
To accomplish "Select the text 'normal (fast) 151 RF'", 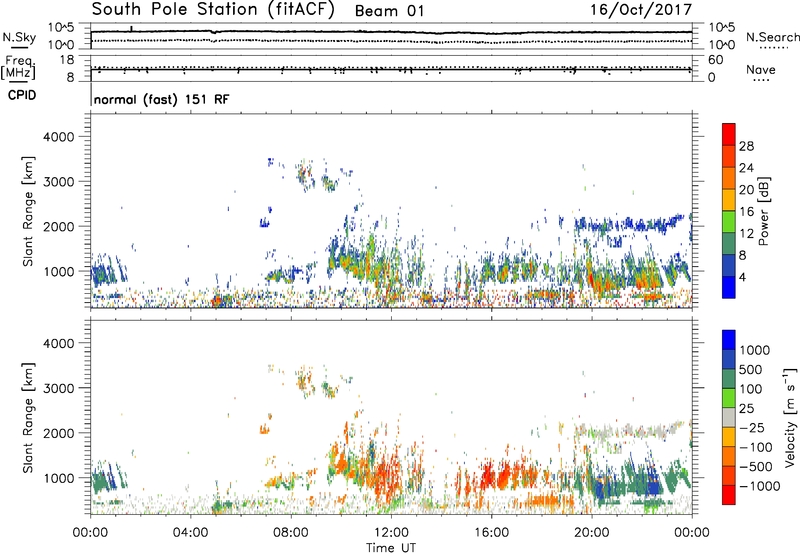I will pyautogui.click(x=161, y=99).
